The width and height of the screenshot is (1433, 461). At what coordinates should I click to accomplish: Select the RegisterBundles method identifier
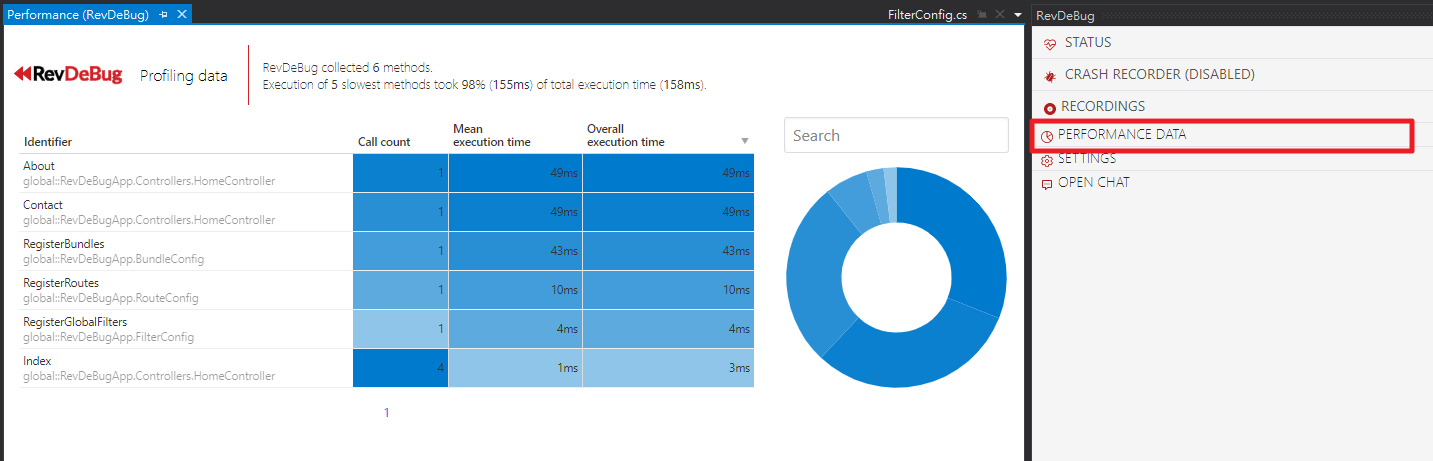coord(64,244)
